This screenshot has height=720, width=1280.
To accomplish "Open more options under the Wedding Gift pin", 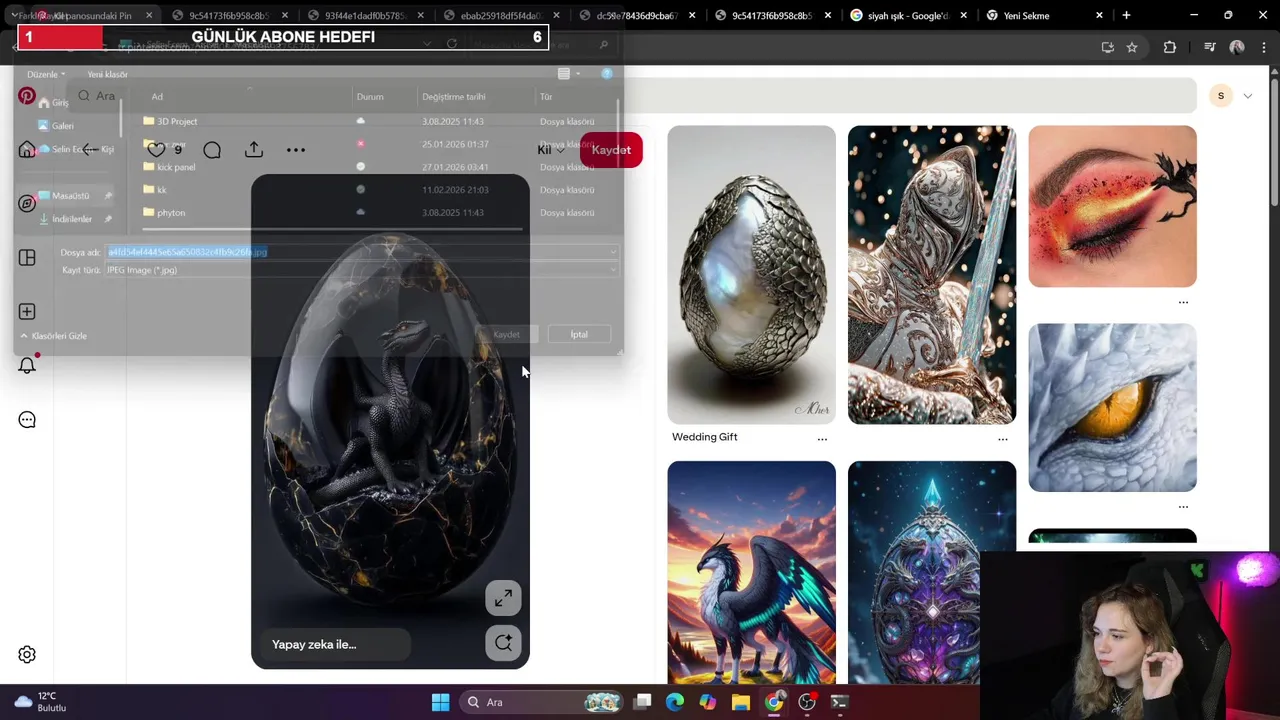I will (x=822, y=439).
